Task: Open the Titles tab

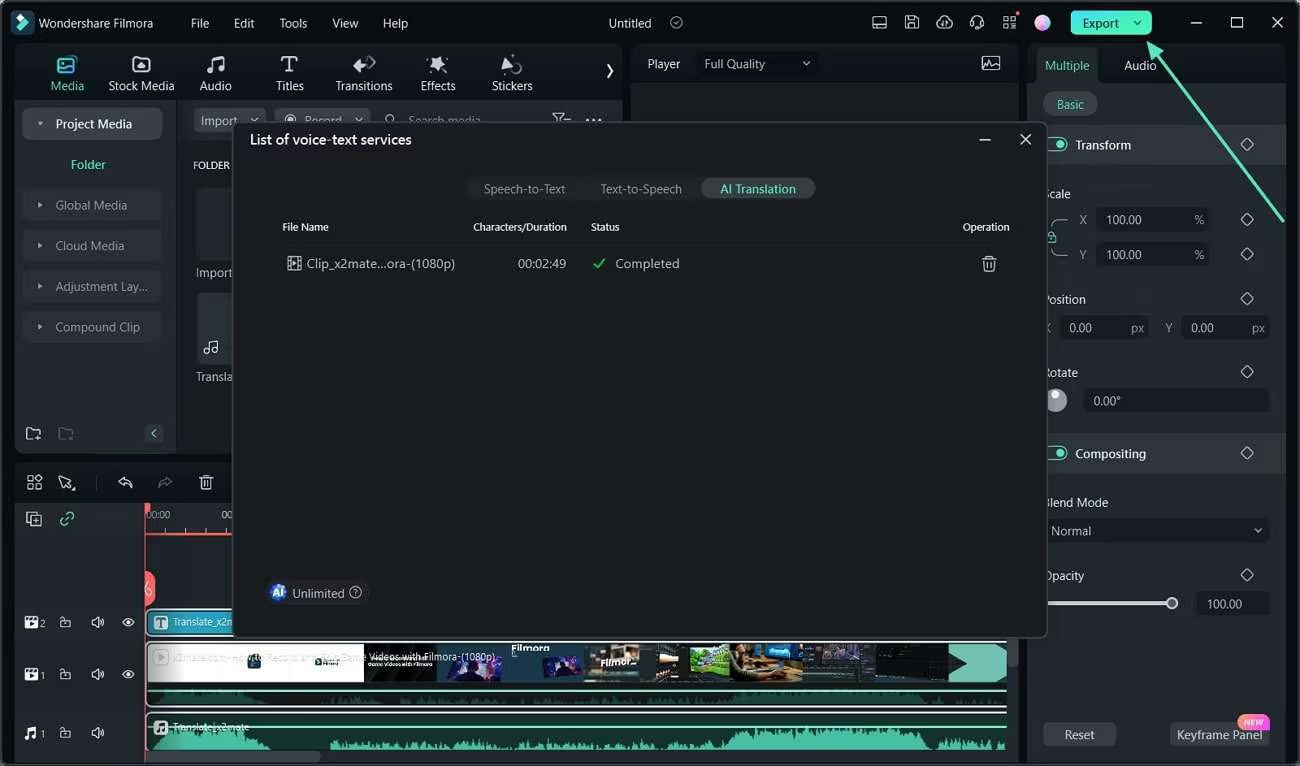Action: point(289,74)
